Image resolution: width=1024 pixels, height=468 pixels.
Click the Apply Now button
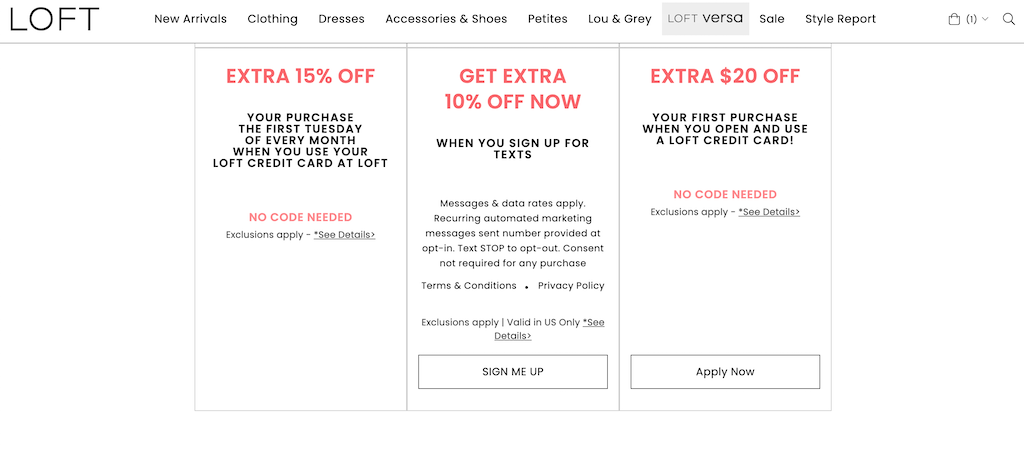click(725, 371)
